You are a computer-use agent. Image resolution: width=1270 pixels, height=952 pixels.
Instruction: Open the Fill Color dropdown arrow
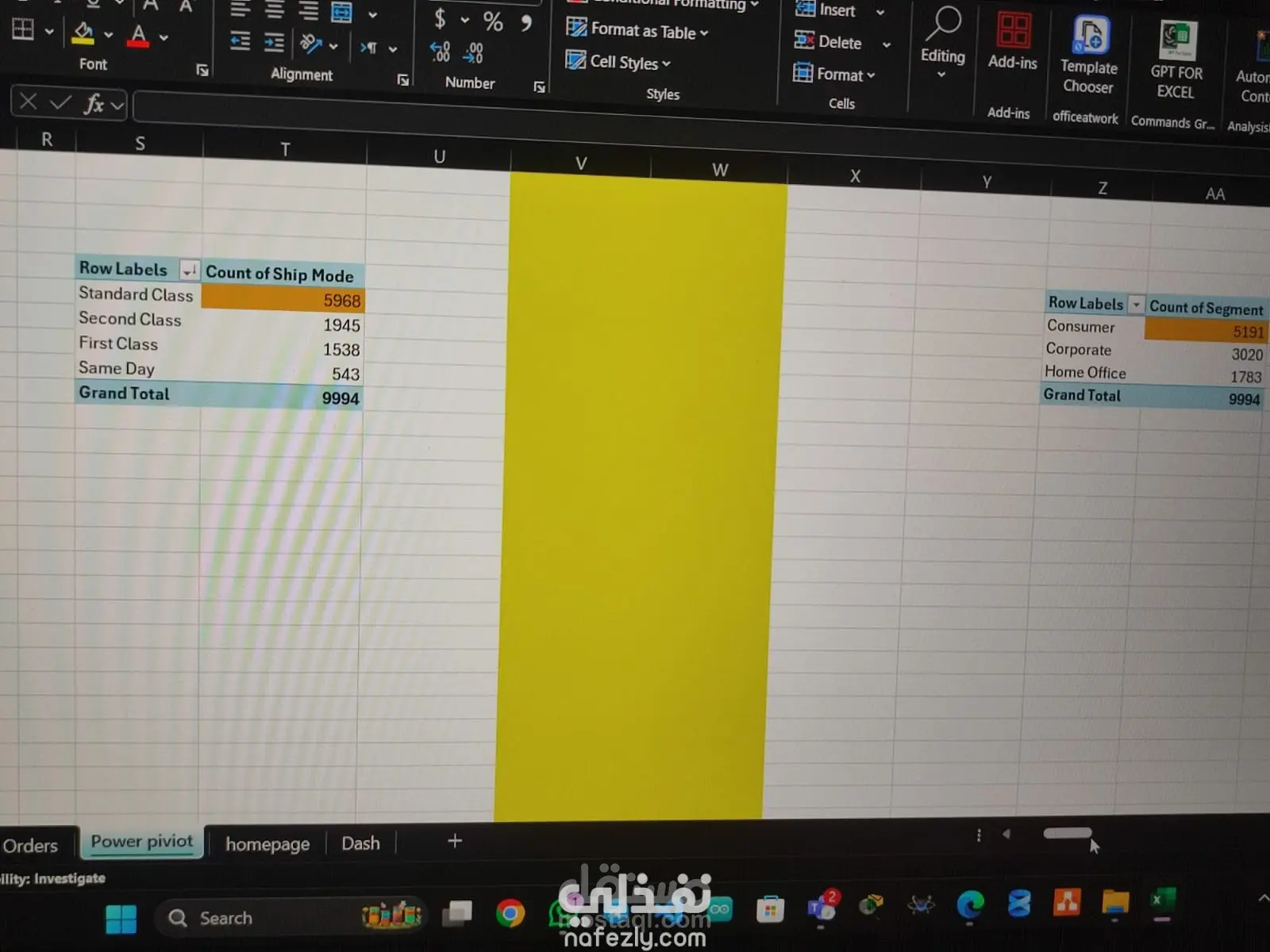(x=109, y=35)
